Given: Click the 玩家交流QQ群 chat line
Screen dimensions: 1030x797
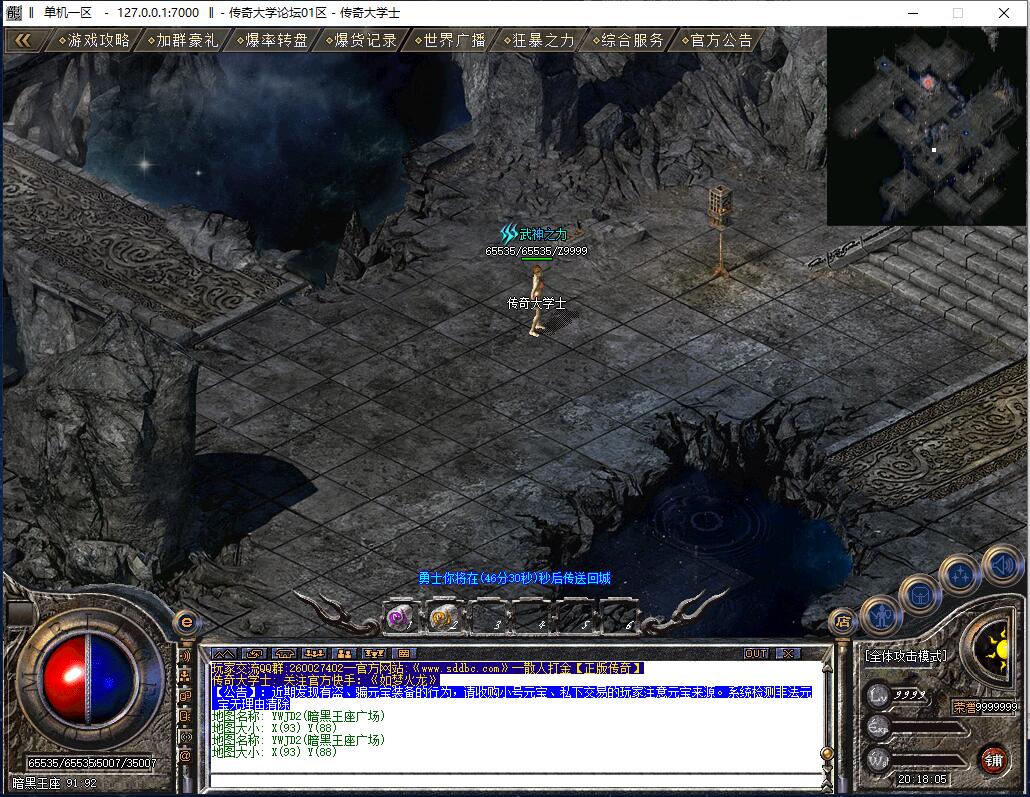Looking at the screenshot, I should 428,668.
